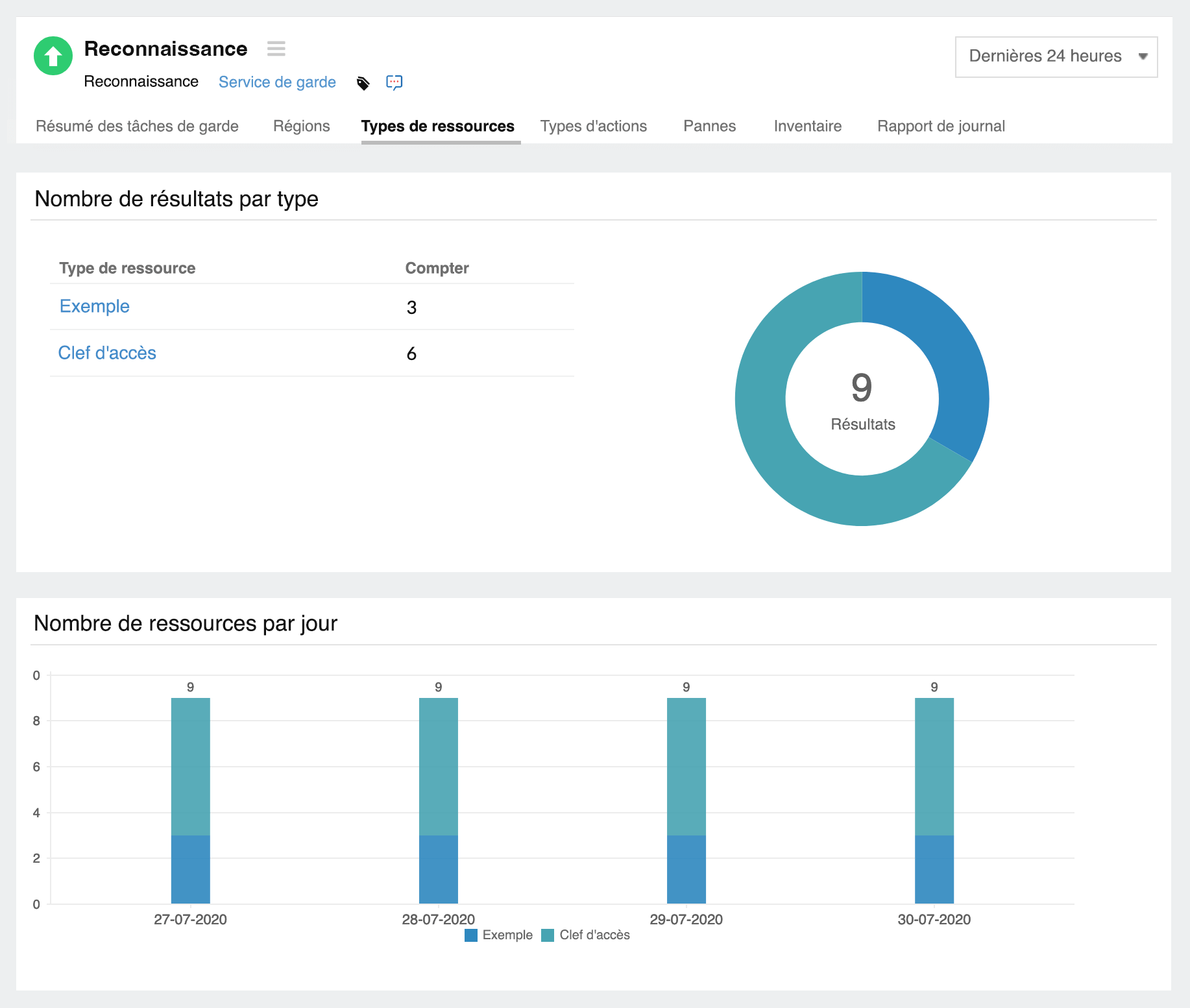The image size is (1190, 1008).
Task: Click the 'Exemple' link in the resource table
Action: point(94,306)
